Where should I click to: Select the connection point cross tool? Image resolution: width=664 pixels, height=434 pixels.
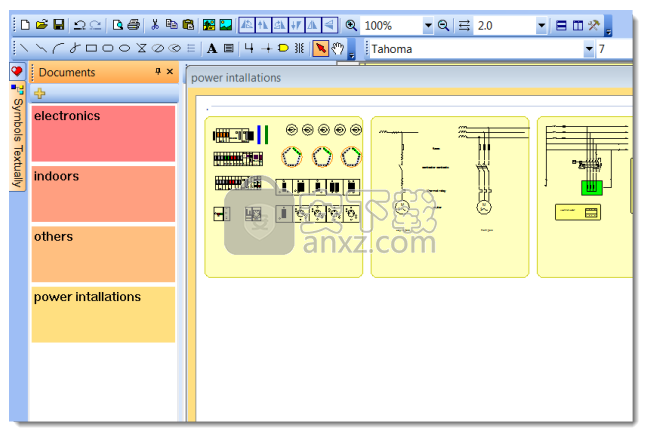click(266, 49)
